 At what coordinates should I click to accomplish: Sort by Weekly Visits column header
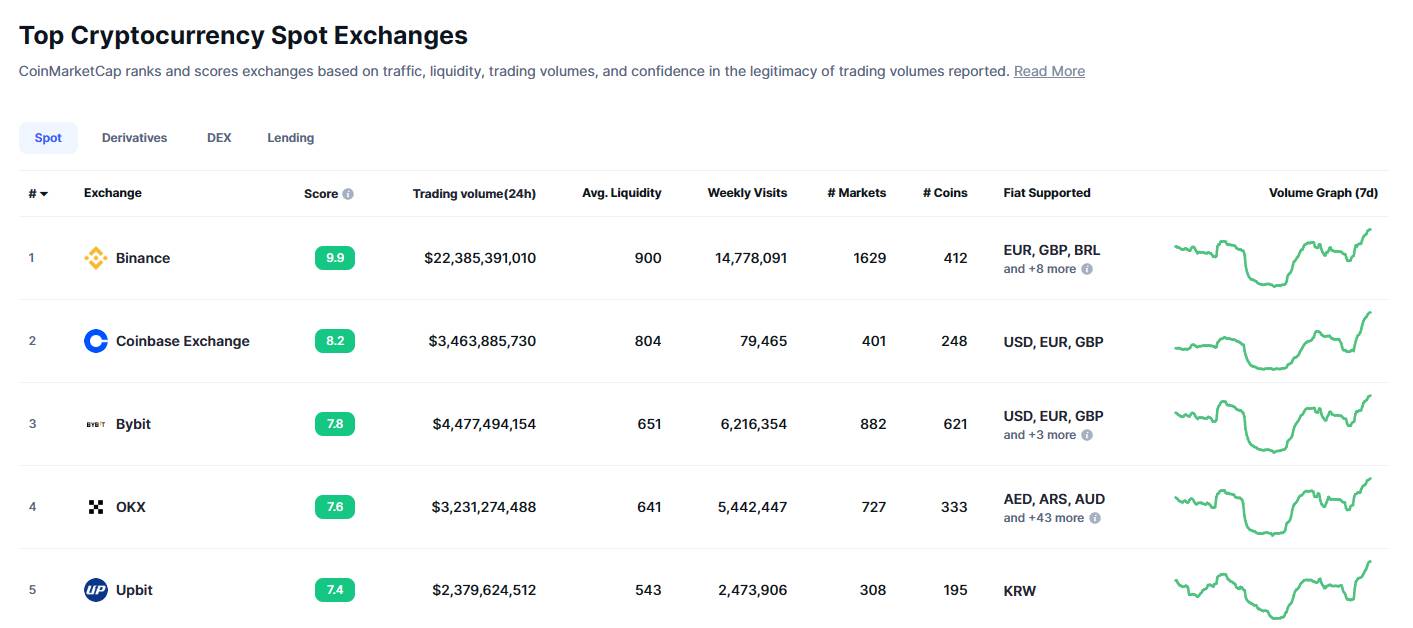747,193
